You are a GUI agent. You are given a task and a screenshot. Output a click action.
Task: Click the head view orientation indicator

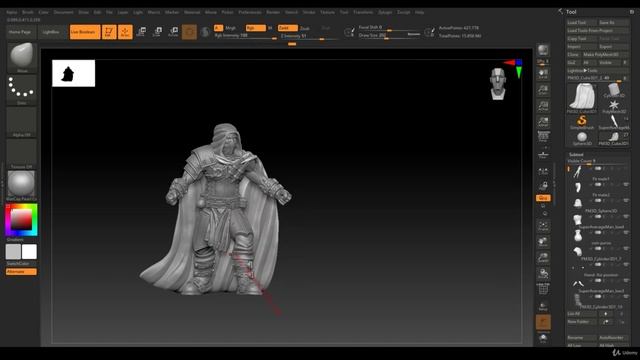(x=498, y=84)
